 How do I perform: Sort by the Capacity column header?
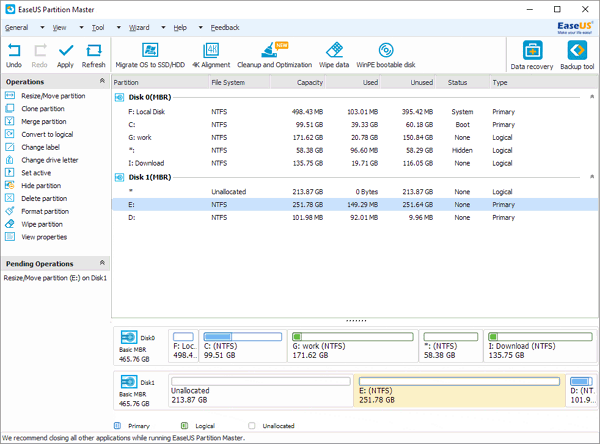(298, 82)
